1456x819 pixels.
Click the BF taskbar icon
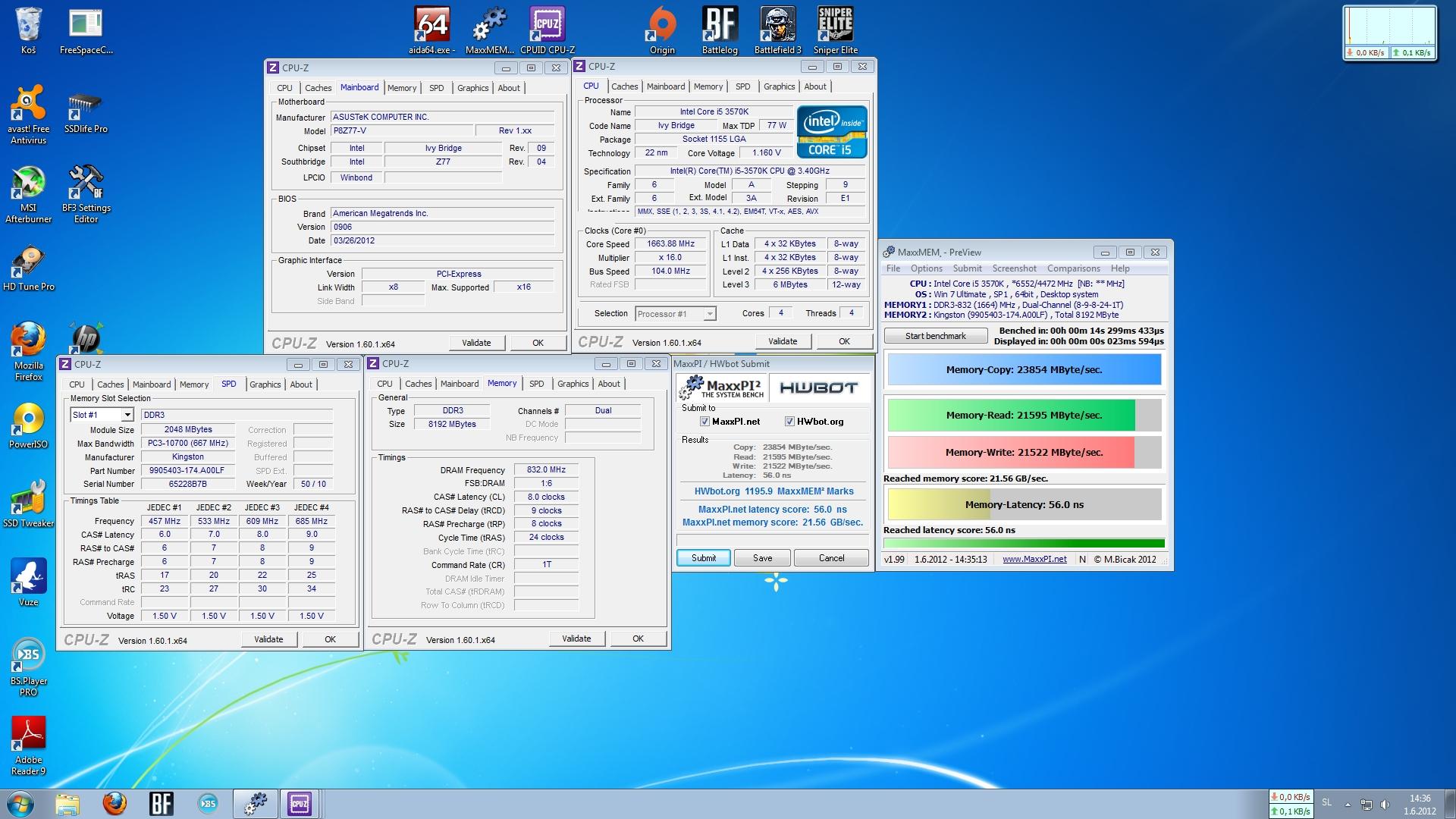[162, 804]
